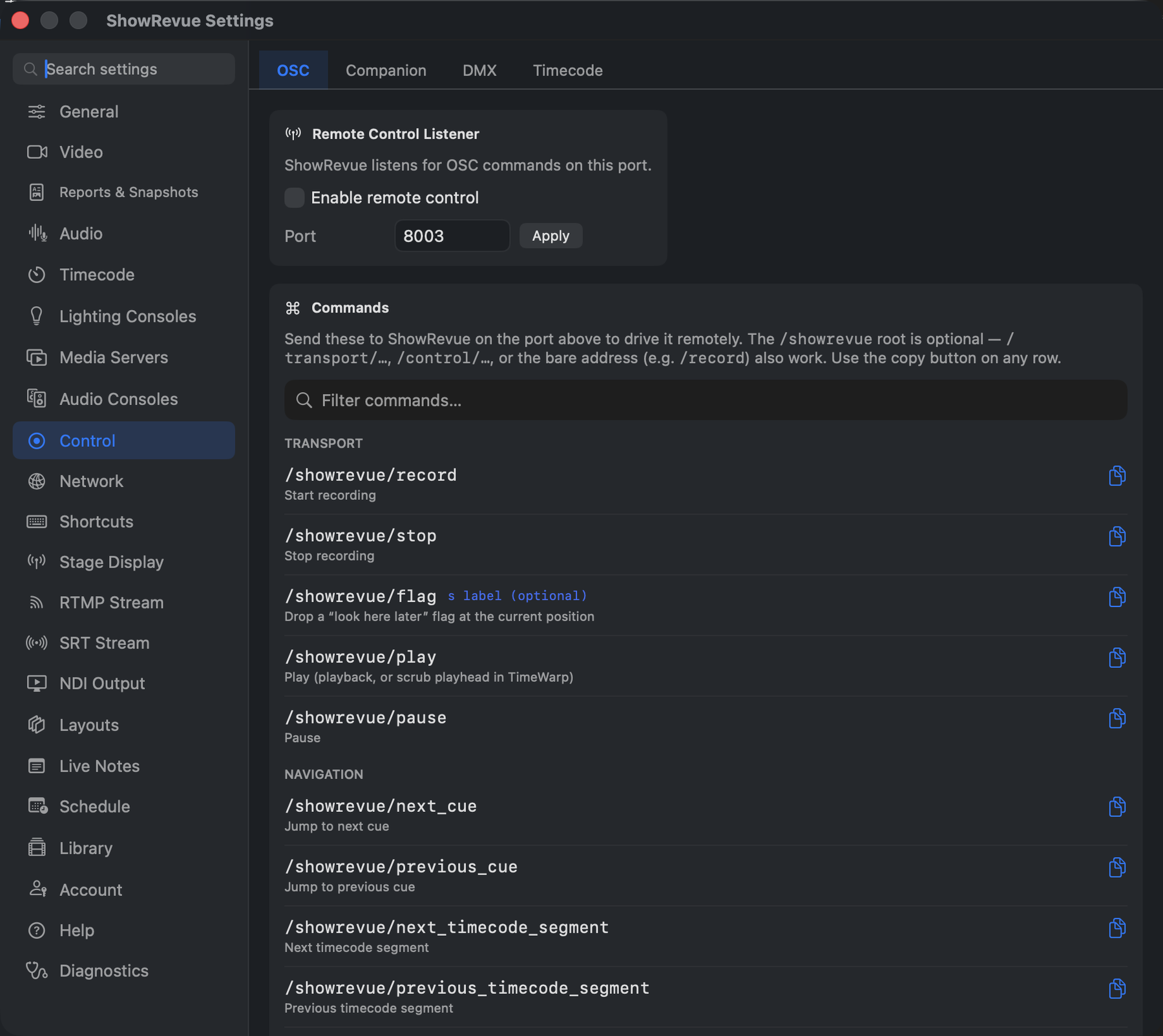Click the /showrevue/pause address text
This screenshot has width=1163, height=1036.
point(365,718)
